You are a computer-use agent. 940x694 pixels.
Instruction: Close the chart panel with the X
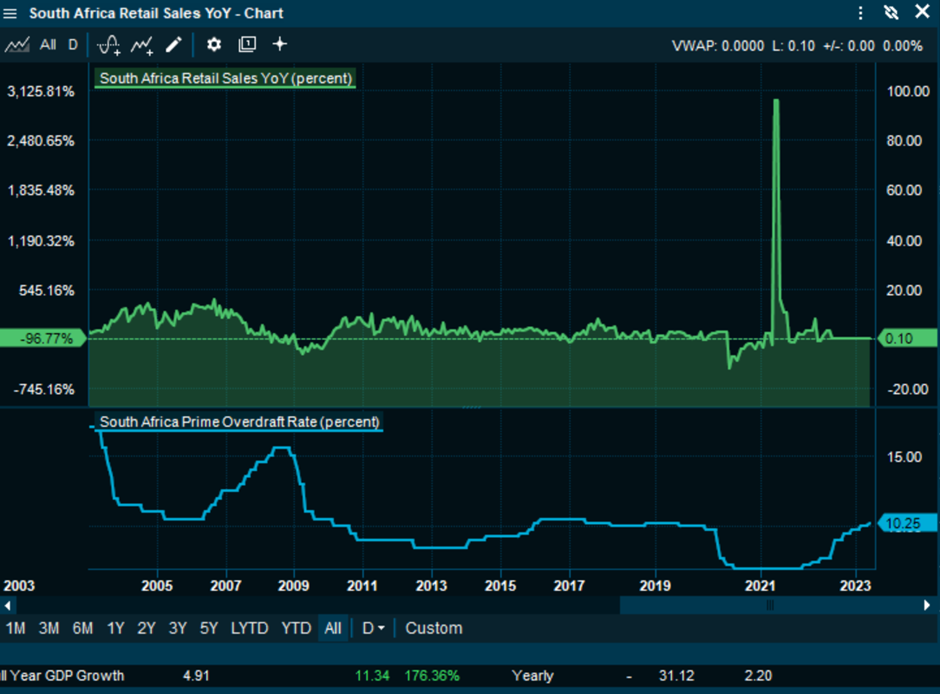(x=922, y=12)
